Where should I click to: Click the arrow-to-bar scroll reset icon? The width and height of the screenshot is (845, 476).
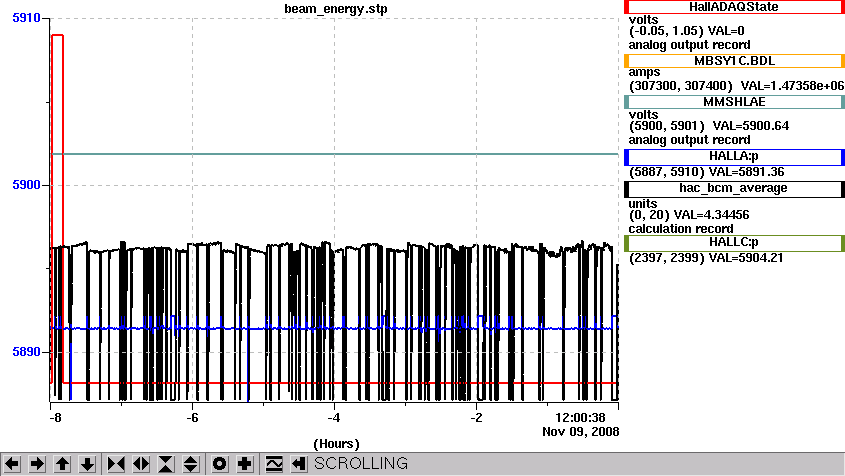click(x=299, y=464)
